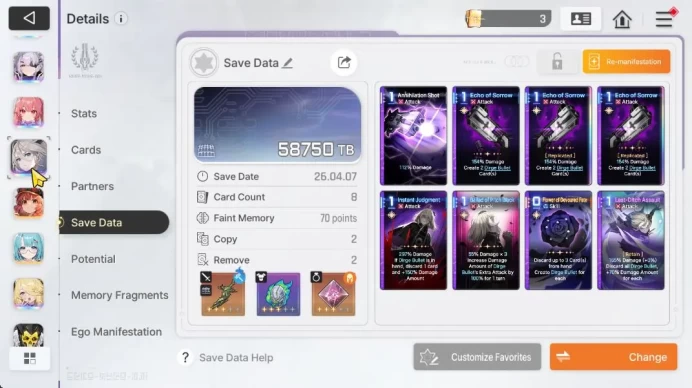This screenshot has width=692, height=388.
Task: Select the blonde character portrait
Action: 28,294
